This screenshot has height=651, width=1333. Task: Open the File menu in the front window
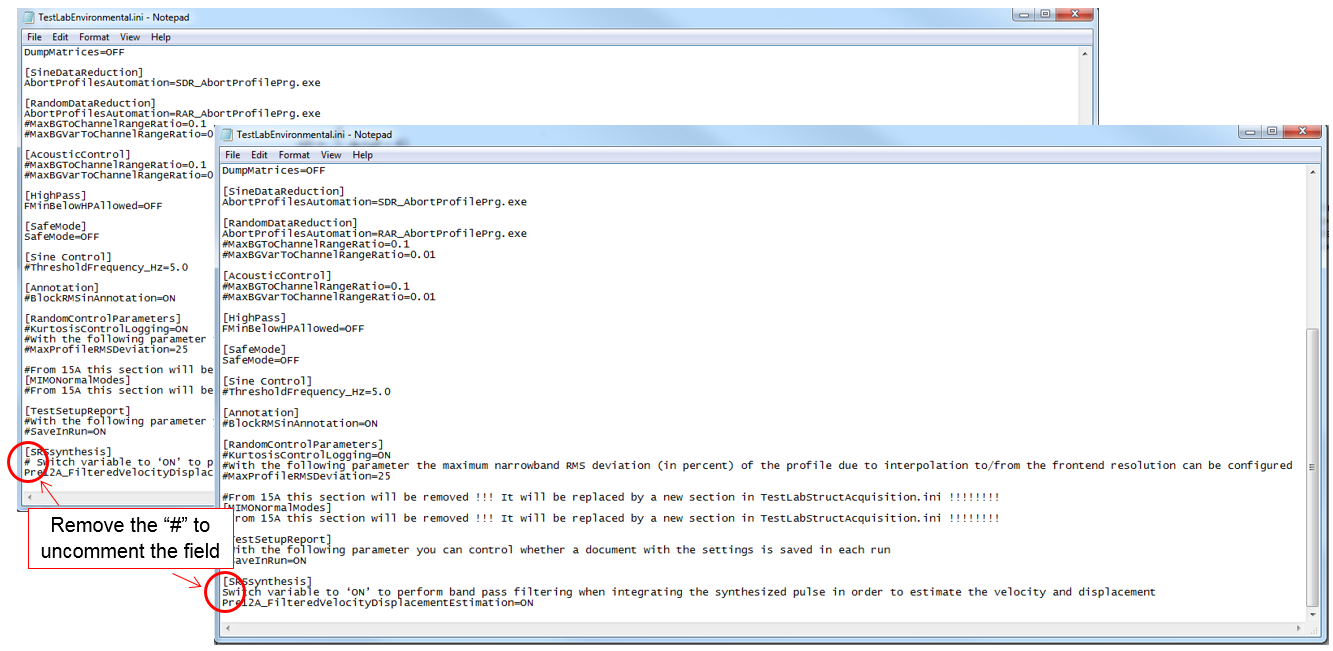pyautogui.click(x=233, y=155)
